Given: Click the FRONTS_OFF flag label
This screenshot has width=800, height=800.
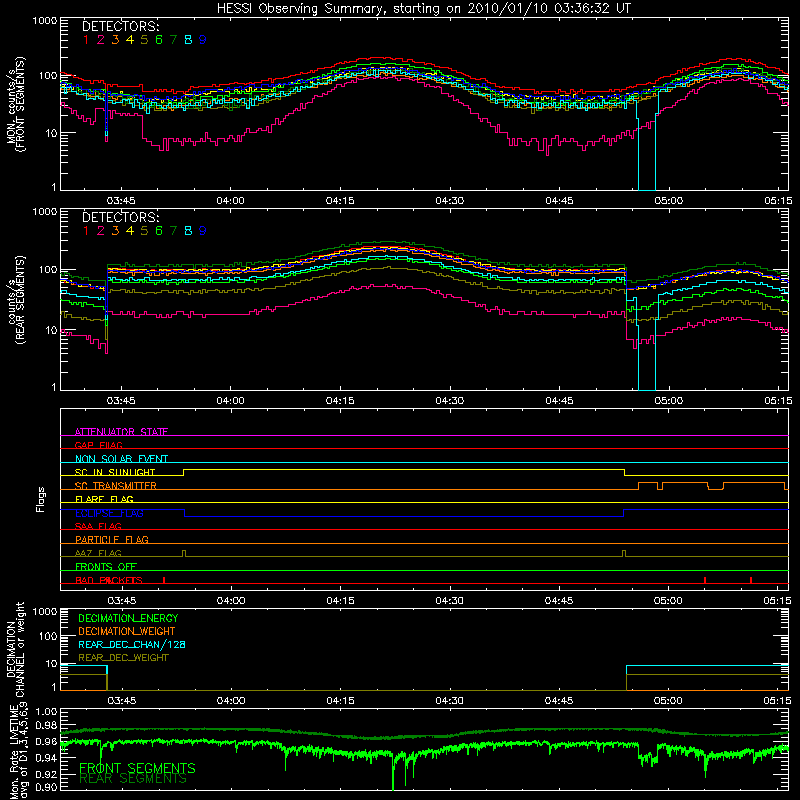Looking at the screenshot, I should 106,566.
